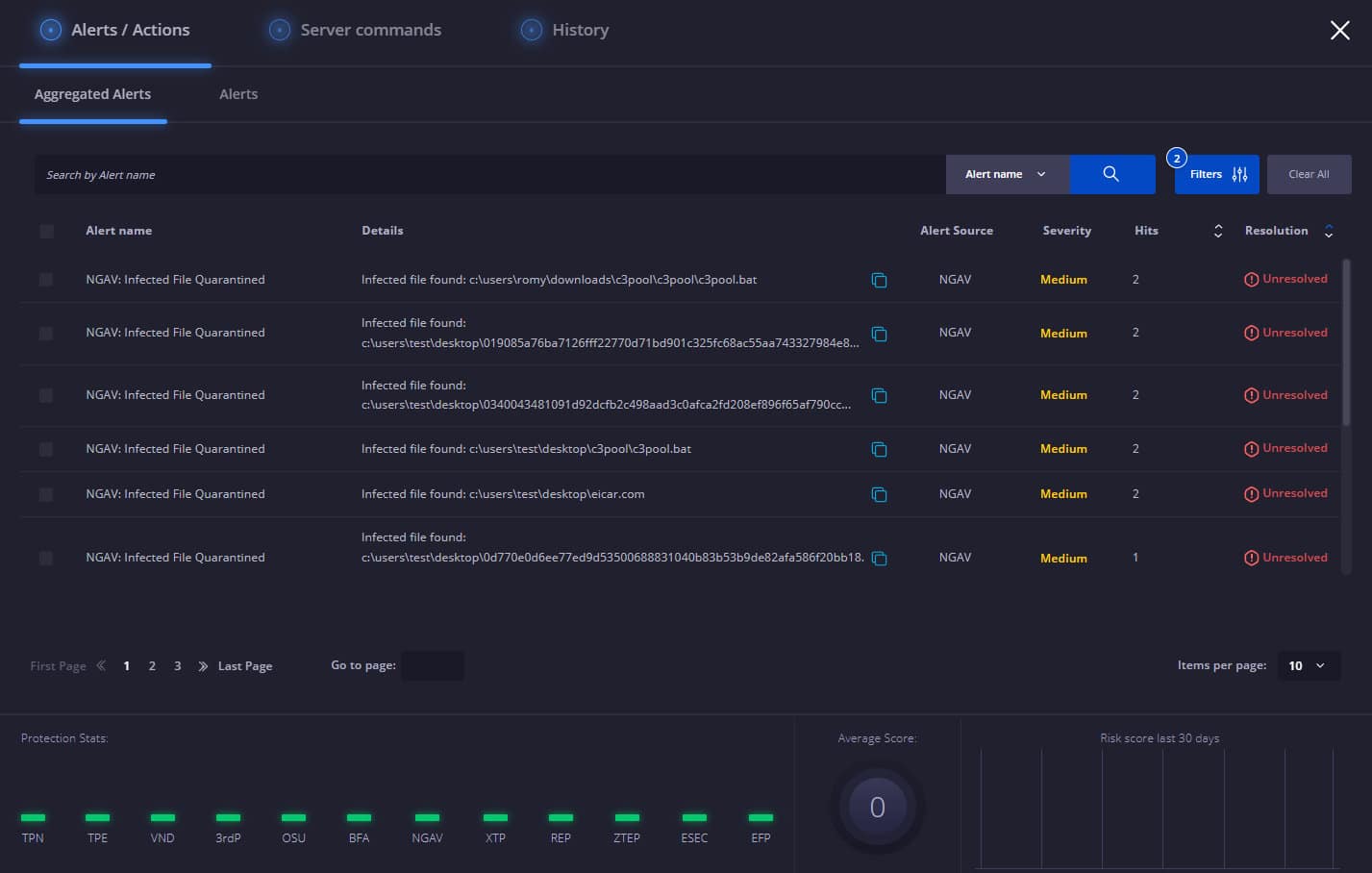Click the Search by Alert name field
This screenshot has width=1372, height=873.
point(490,174)
